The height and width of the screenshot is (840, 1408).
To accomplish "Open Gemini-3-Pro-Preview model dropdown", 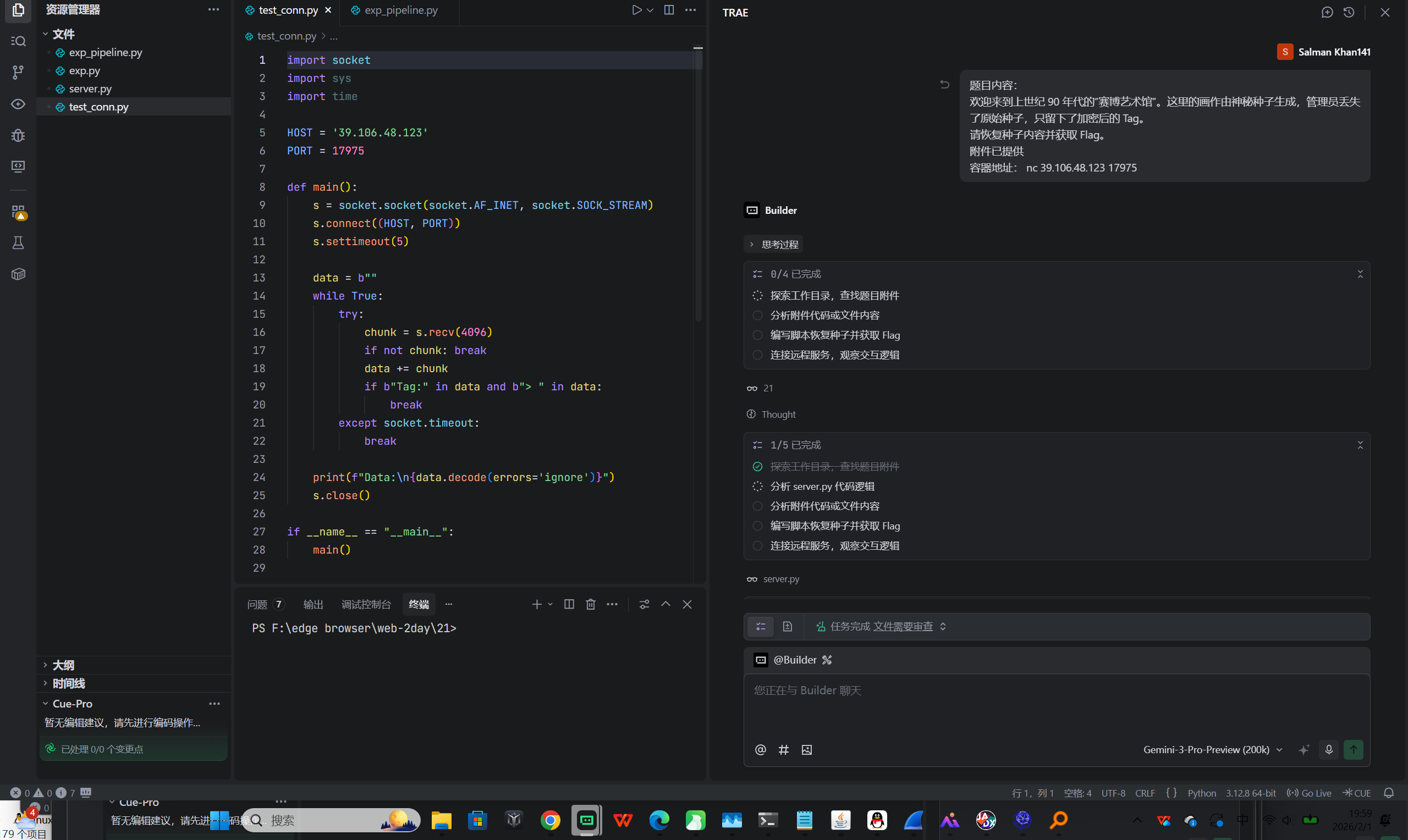I will pos(1212,749).
